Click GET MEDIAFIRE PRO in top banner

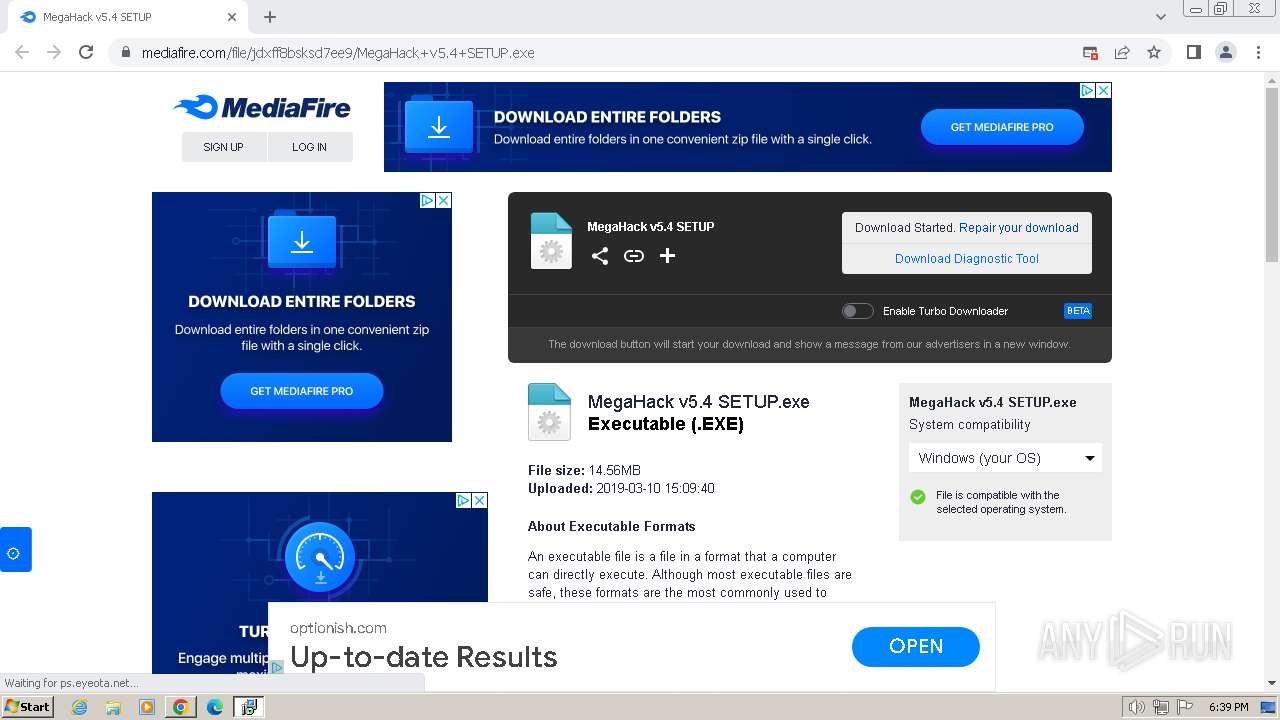point(1002,127)
